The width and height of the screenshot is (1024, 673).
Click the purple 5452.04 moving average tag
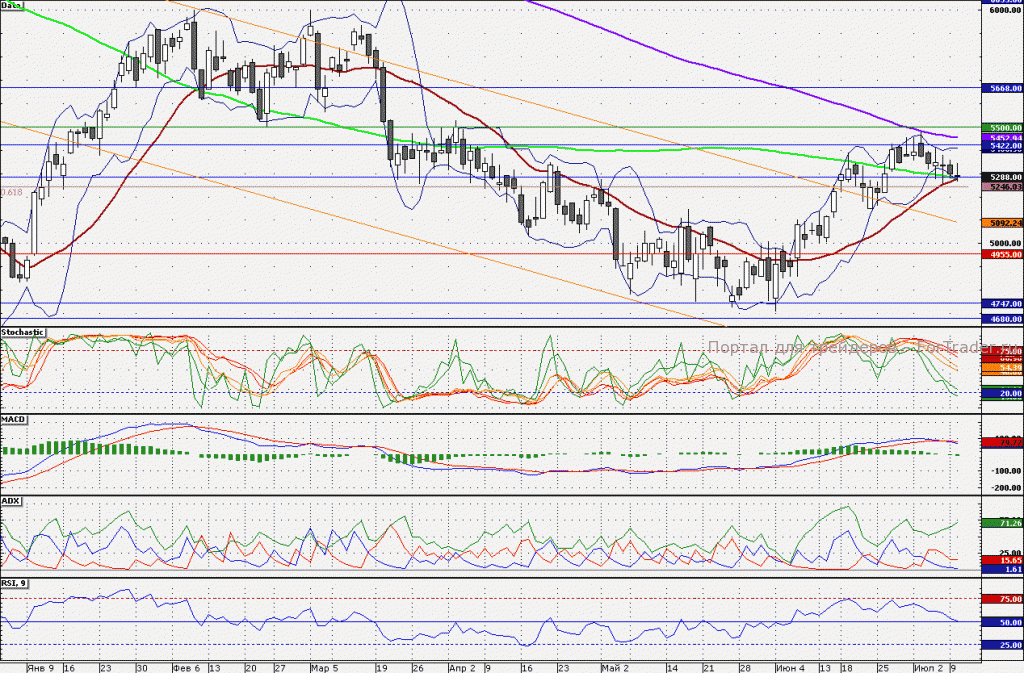pyautogui.click(x=1002, y=138)
